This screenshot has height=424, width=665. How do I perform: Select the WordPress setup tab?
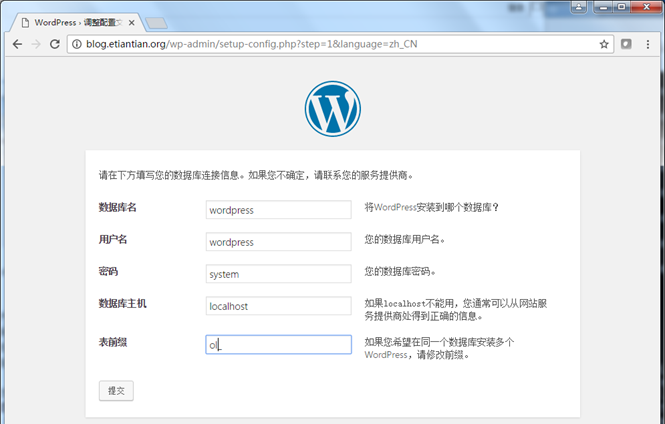[x=76, y=22]
